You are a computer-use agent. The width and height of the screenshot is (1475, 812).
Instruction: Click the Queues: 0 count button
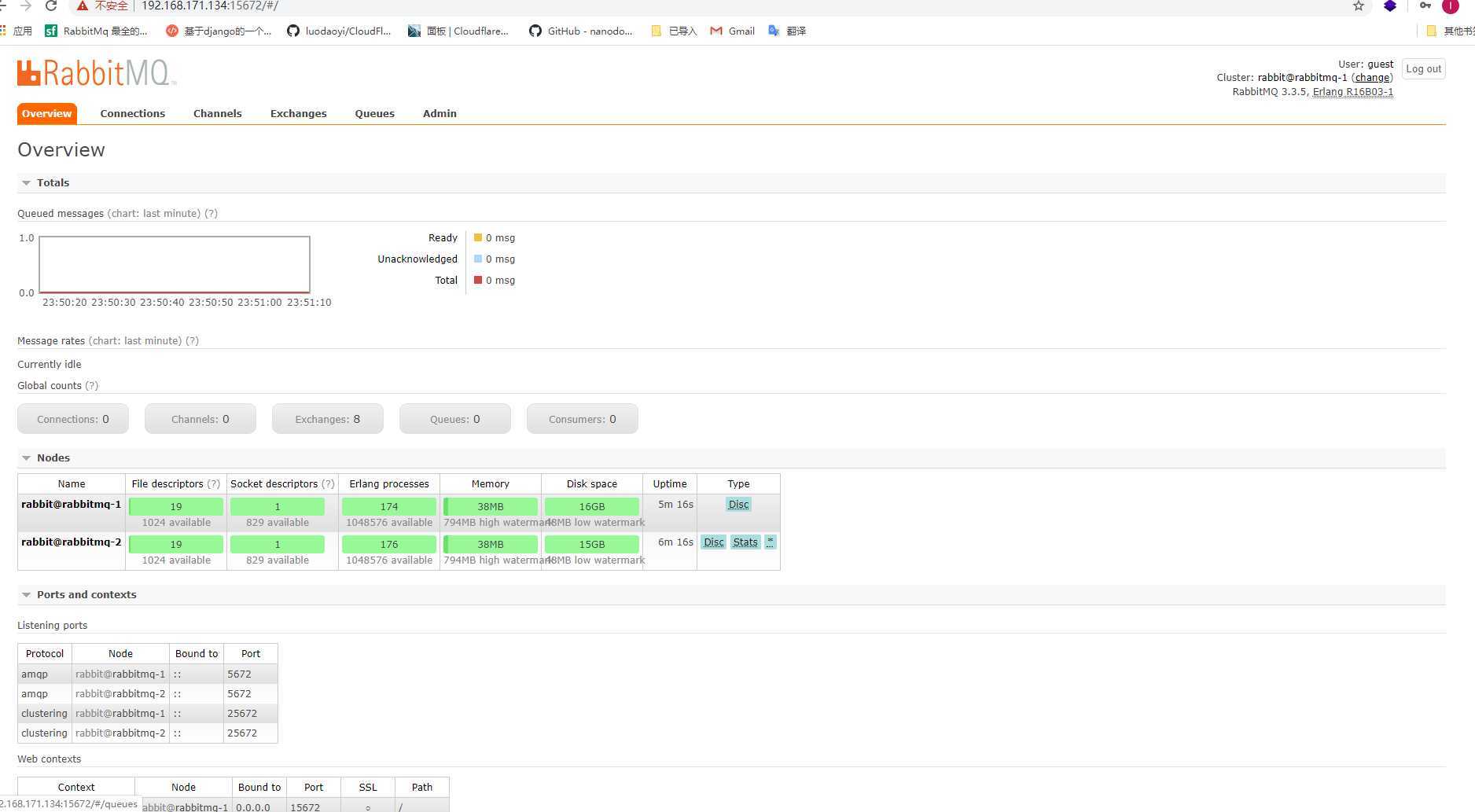[x=455, y=419]
